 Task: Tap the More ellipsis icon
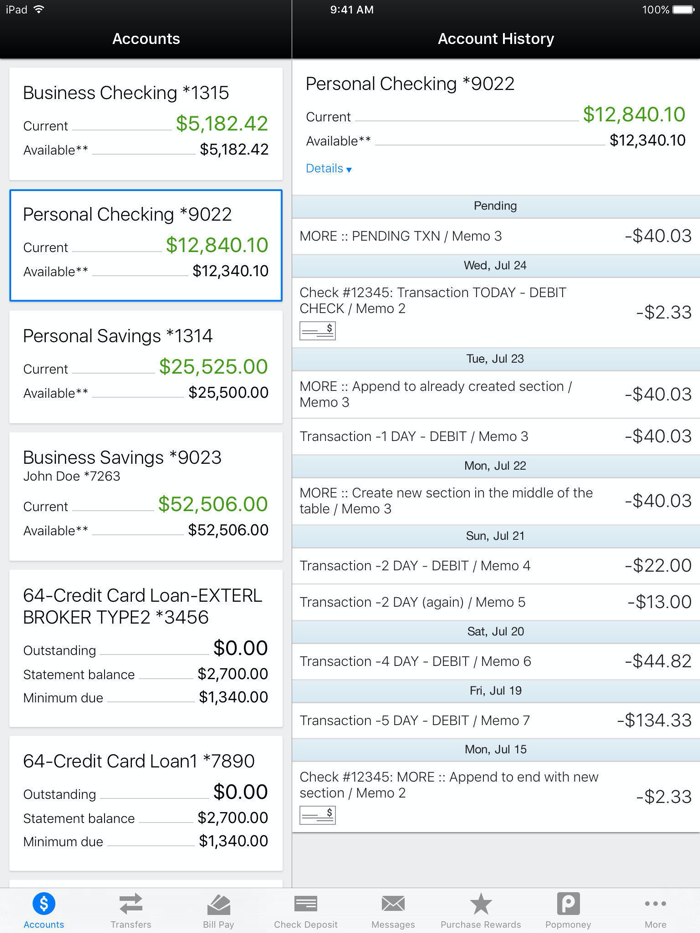coord(655,909)
